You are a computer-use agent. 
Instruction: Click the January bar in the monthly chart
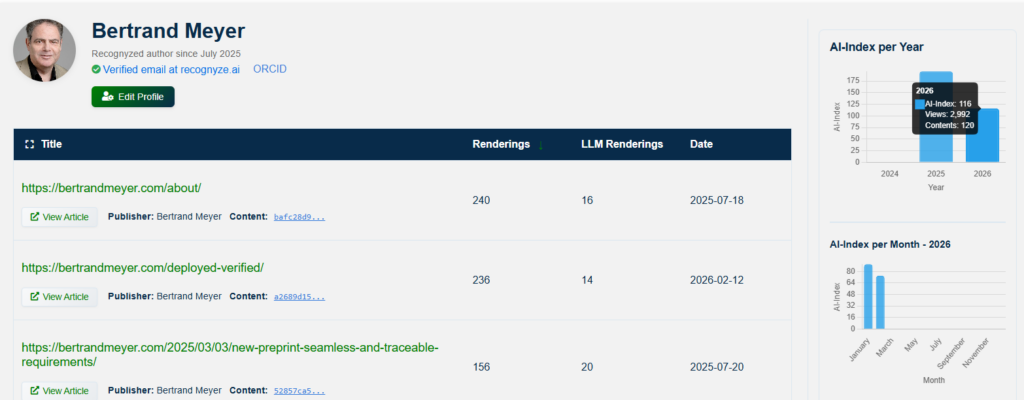click(868, 297)
